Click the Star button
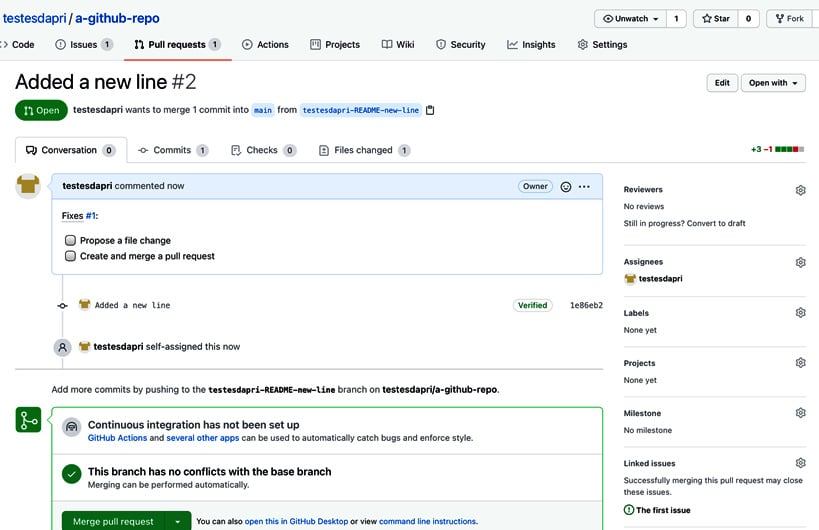Screen dimensions: 819x530 click(716, 19)
